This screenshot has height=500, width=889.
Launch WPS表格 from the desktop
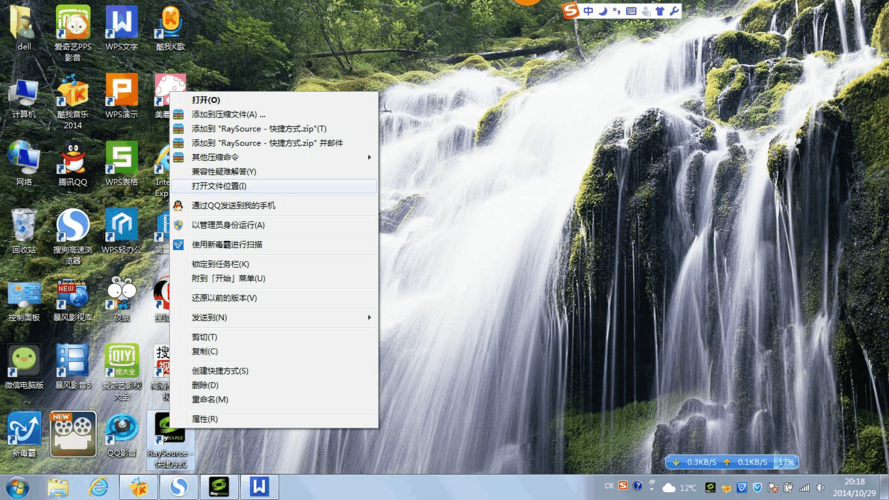121,163
